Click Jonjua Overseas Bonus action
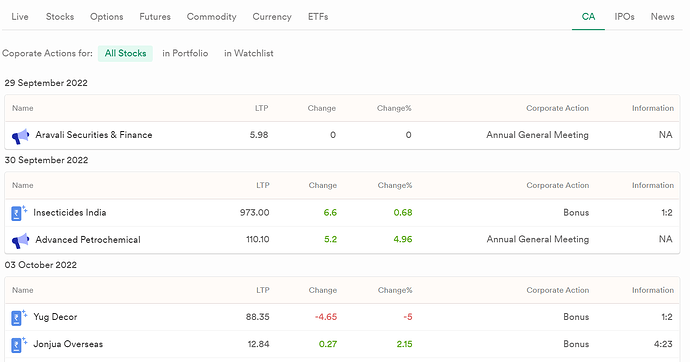This screenshot has width=690, height=362. tap(576, 344)
